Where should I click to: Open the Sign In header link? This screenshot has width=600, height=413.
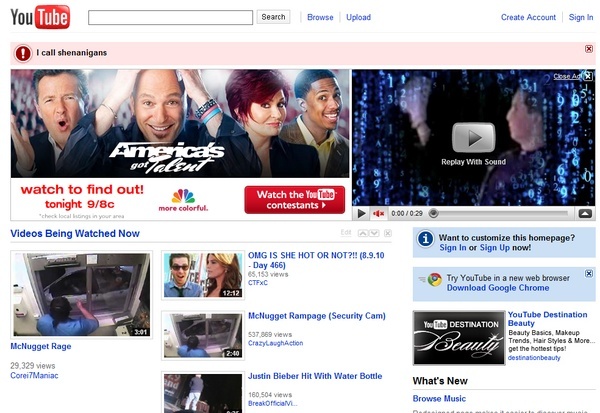tap(580, 17)
